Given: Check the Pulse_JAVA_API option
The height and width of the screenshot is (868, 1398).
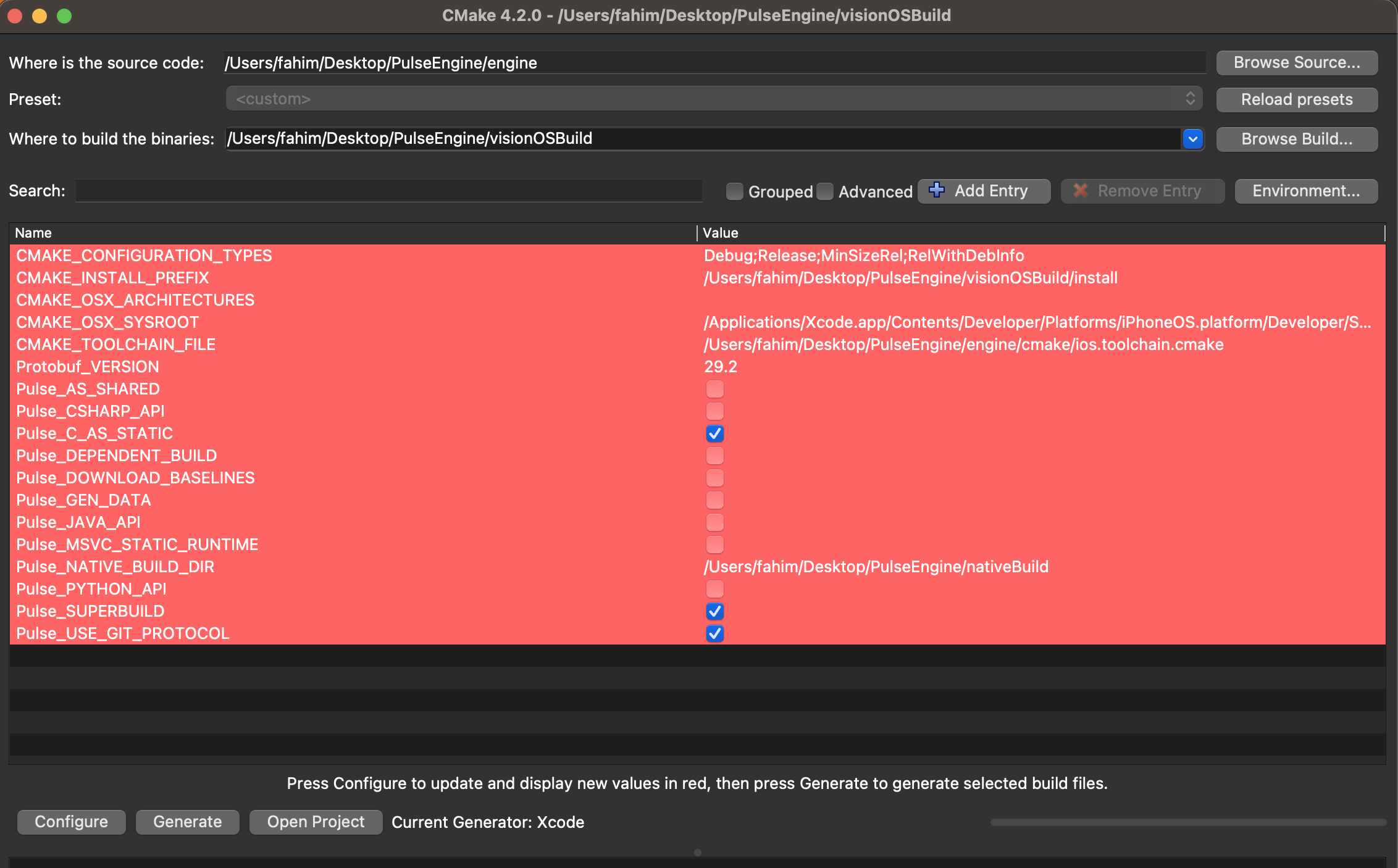Looking at the screenshot, I should pyautogui.click(x=714, y=522).
